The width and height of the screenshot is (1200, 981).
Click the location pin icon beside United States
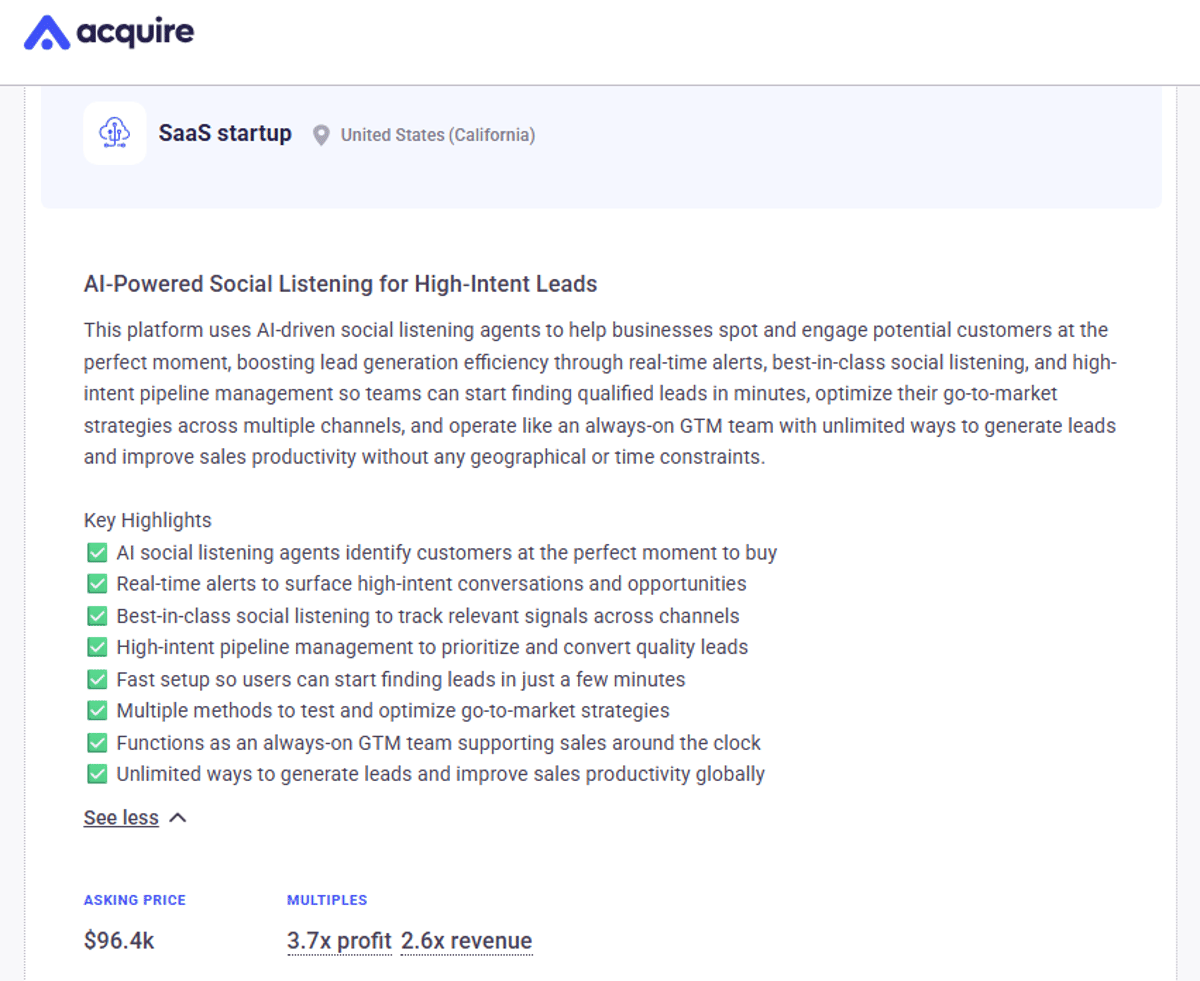click(320, 134)
